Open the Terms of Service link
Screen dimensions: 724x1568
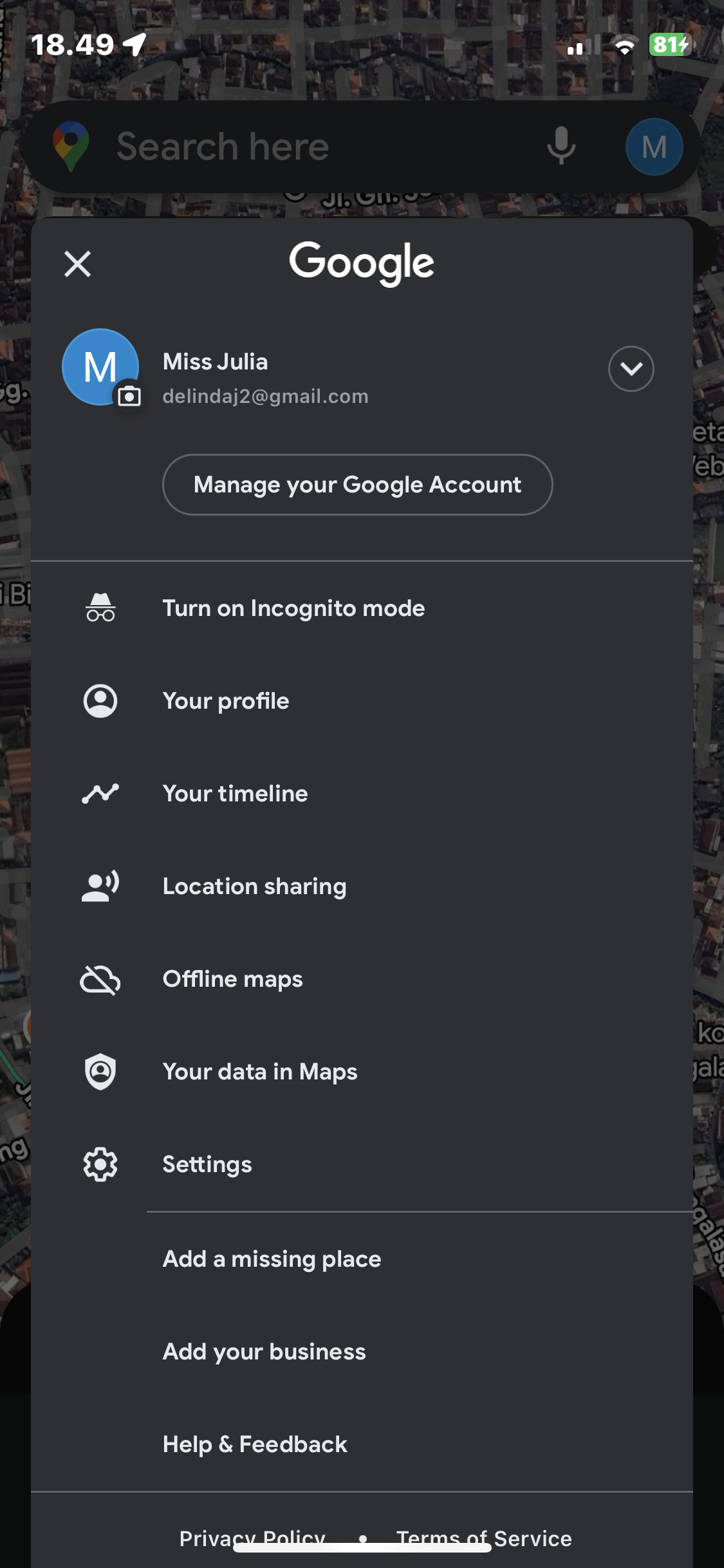pos(484,1538)
